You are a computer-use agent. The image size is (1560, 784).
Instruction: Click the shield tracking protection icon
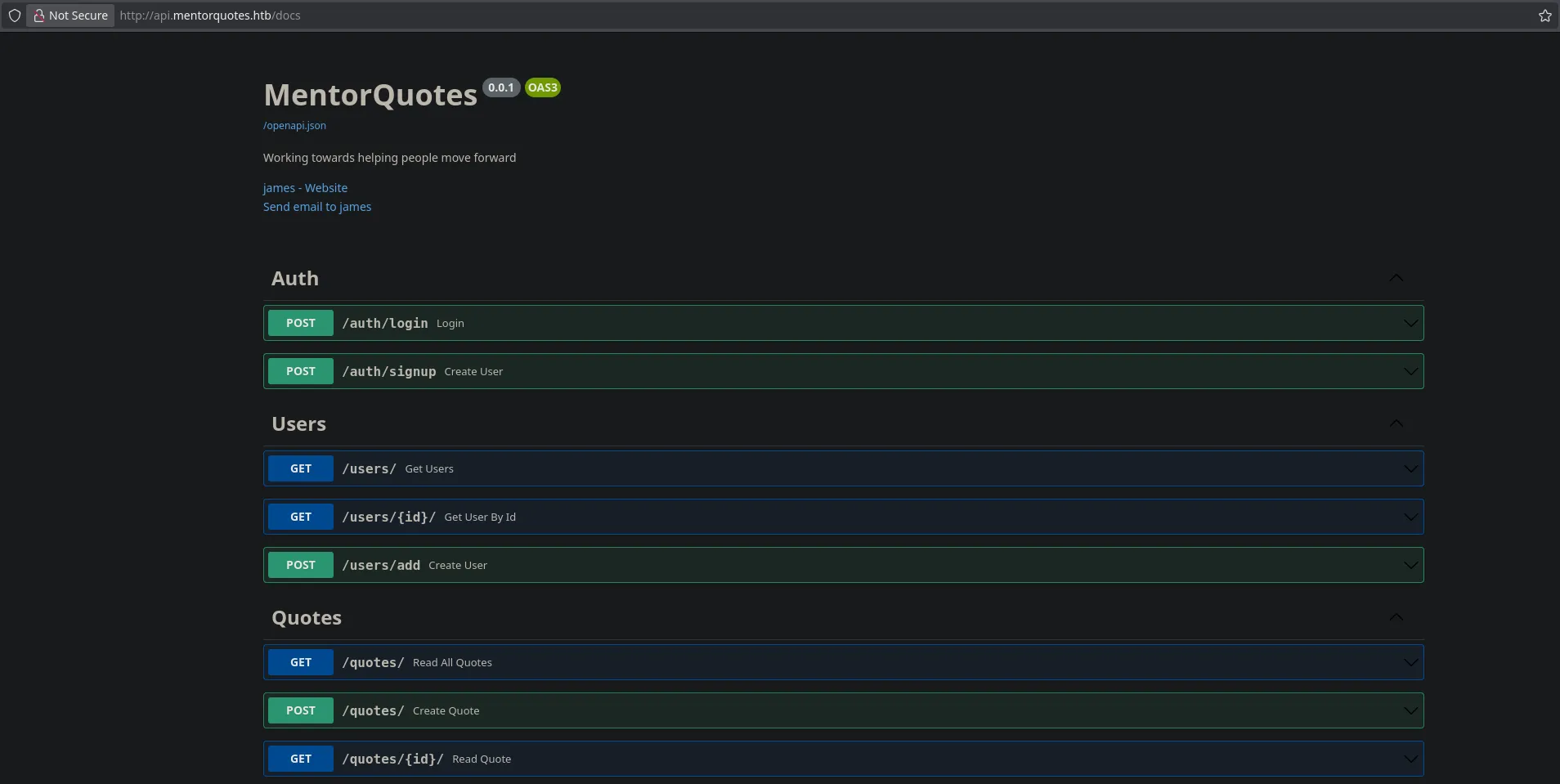click(15, 16)
